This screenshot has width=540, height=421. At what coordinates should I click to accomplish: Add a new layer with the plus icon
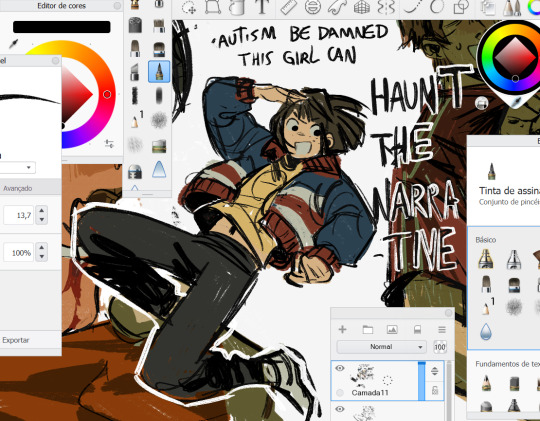pyautogui.click(x=342, y=330)
